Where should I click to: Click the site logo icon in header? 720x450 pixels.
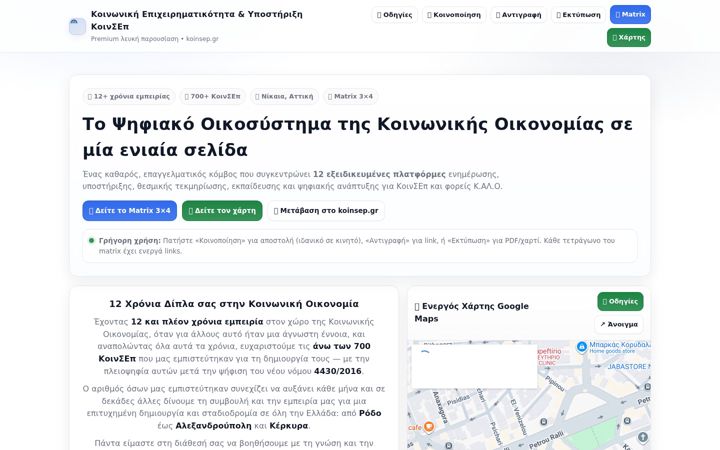[x=77, y=26]
